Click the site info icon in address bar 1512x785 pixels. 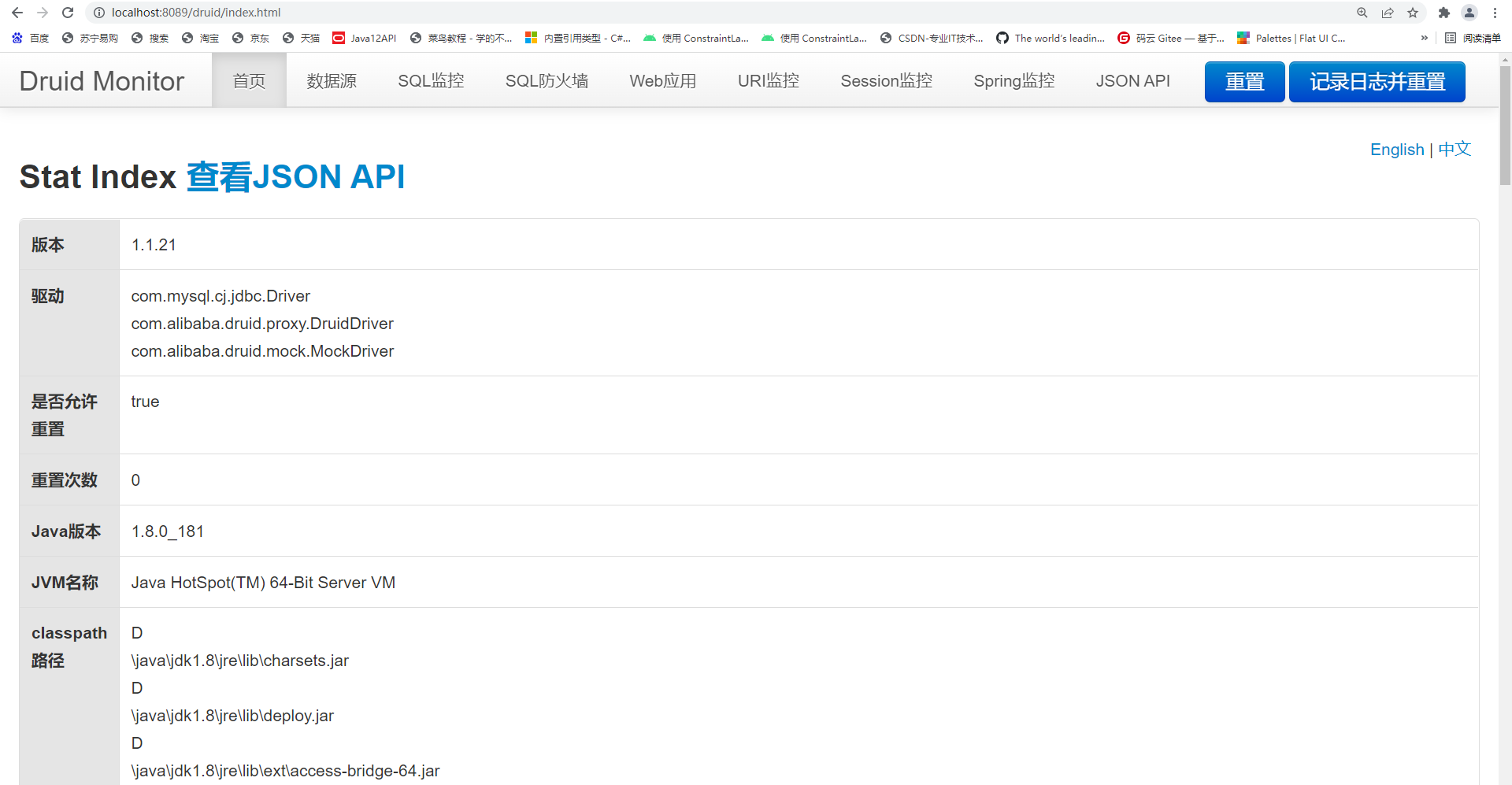pyautogui.click(x=99, y=13)
